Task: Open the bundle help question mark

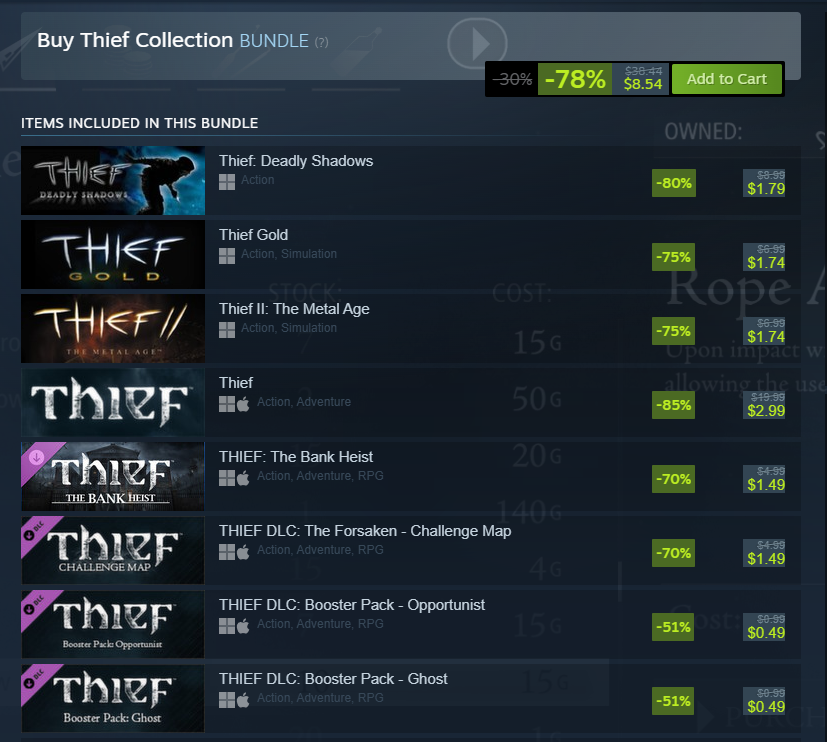Action: click(x=321, y=42)
